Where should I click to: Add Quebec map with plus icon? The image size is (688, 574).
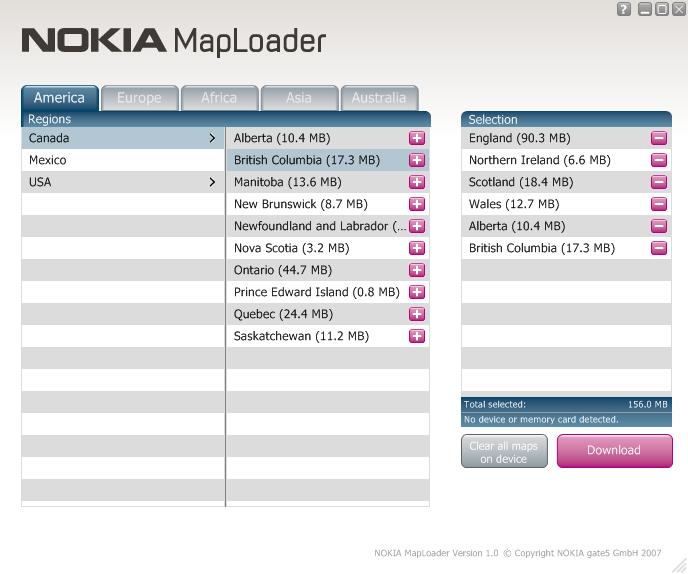pyautogui.click(x=416, y=314)
